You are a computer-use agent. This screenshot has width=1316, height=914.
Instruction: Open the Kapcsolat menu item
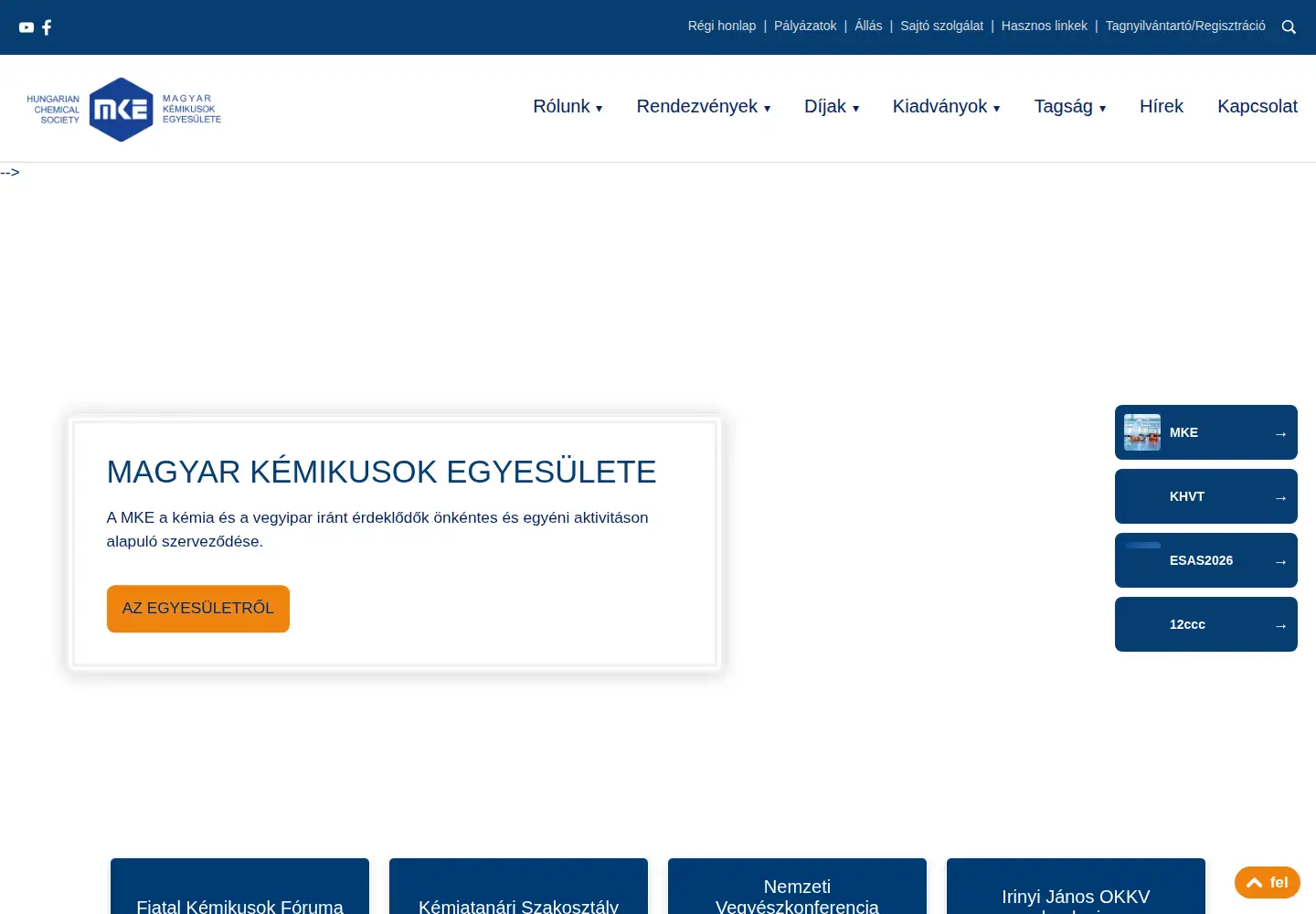1258,107
